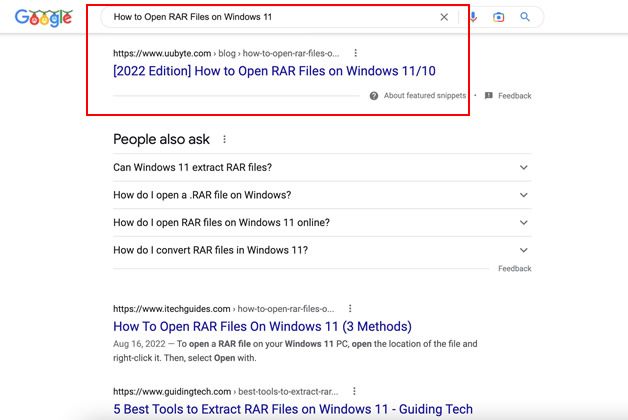This screenshot has width=628, height=420.
Task: Click the 'Aug 16, 2022' snippet description text
Action: coord(295,351)
